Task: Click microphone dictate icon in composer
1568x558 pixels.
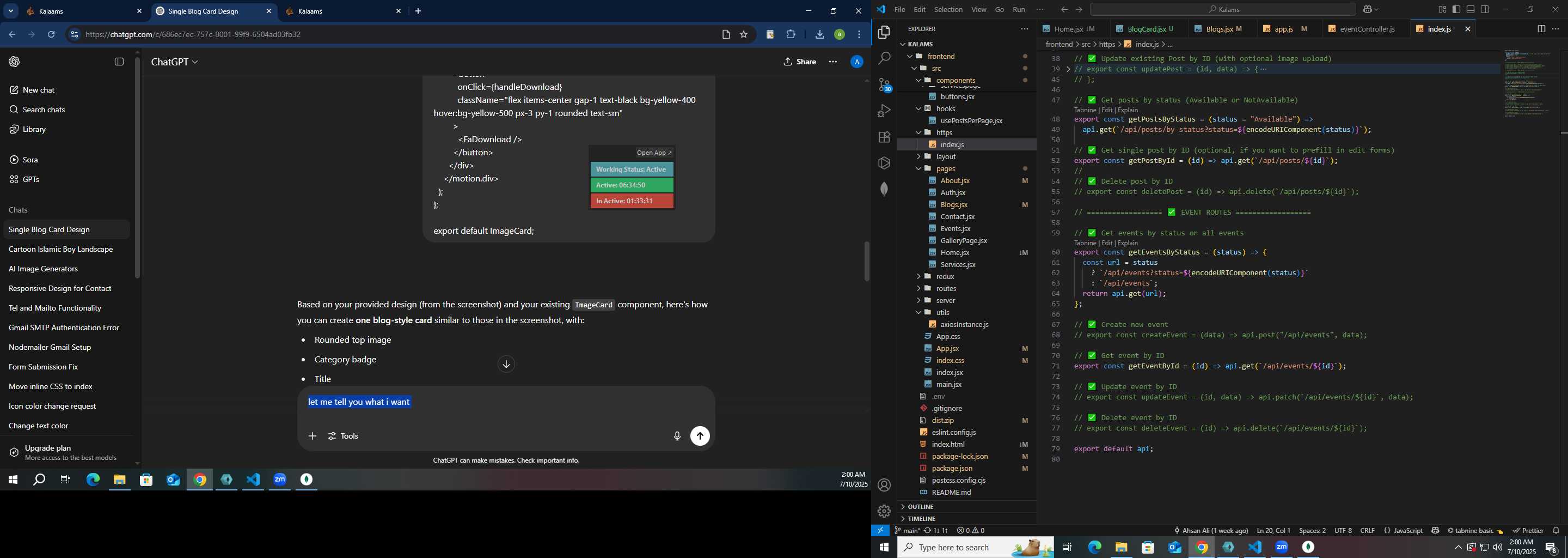Action: click(x=677, y=436)
